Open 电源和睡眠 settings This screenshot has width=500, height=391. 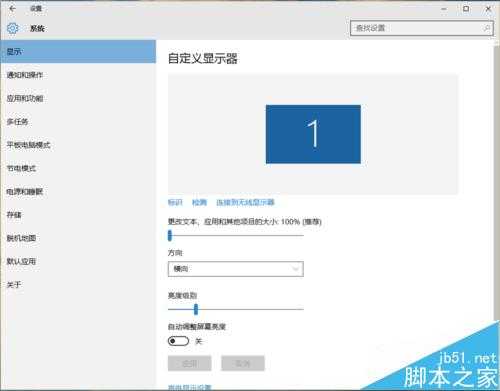coord(78,192)
